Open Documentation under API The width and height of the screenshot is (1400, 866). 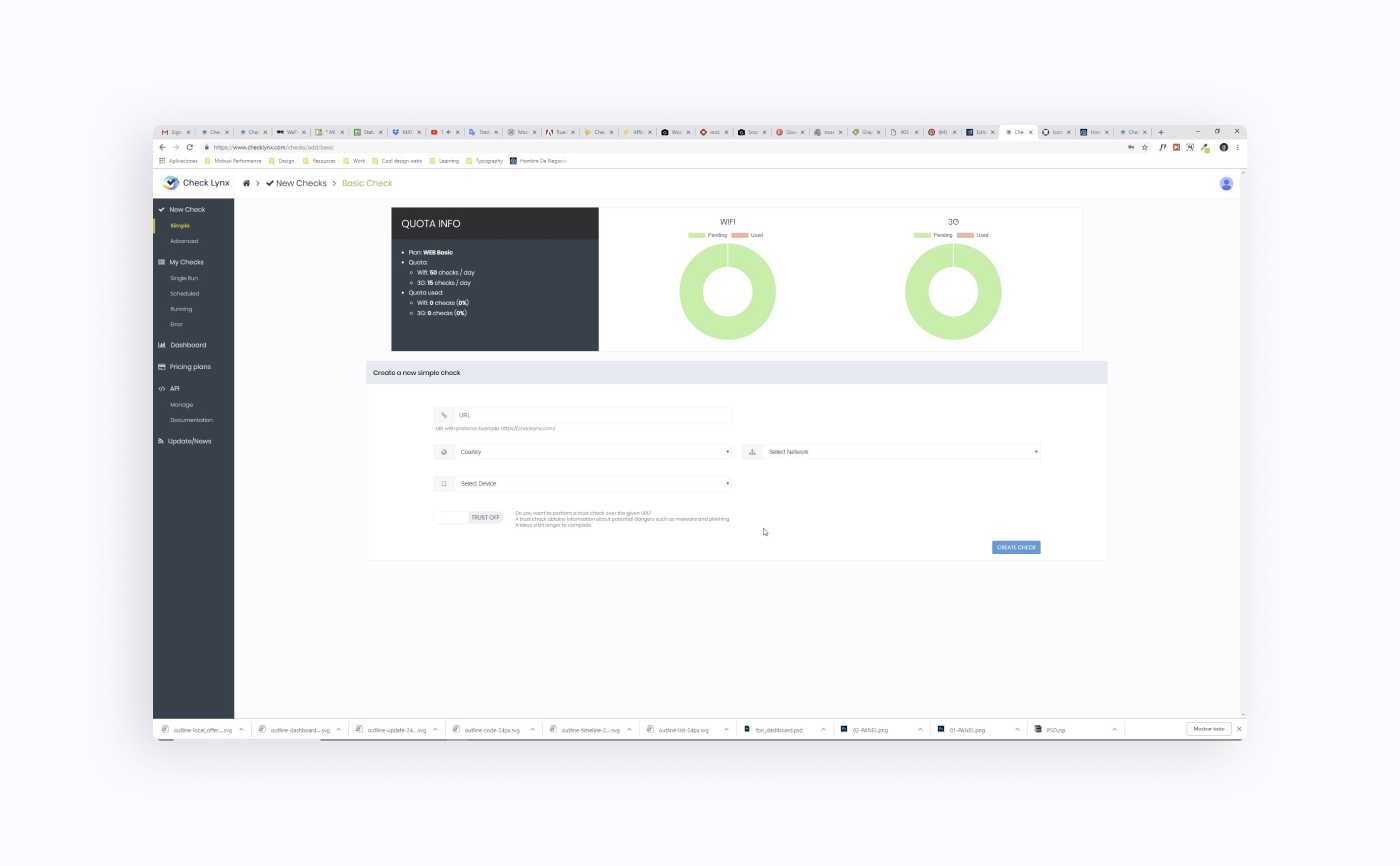point(191,420)
